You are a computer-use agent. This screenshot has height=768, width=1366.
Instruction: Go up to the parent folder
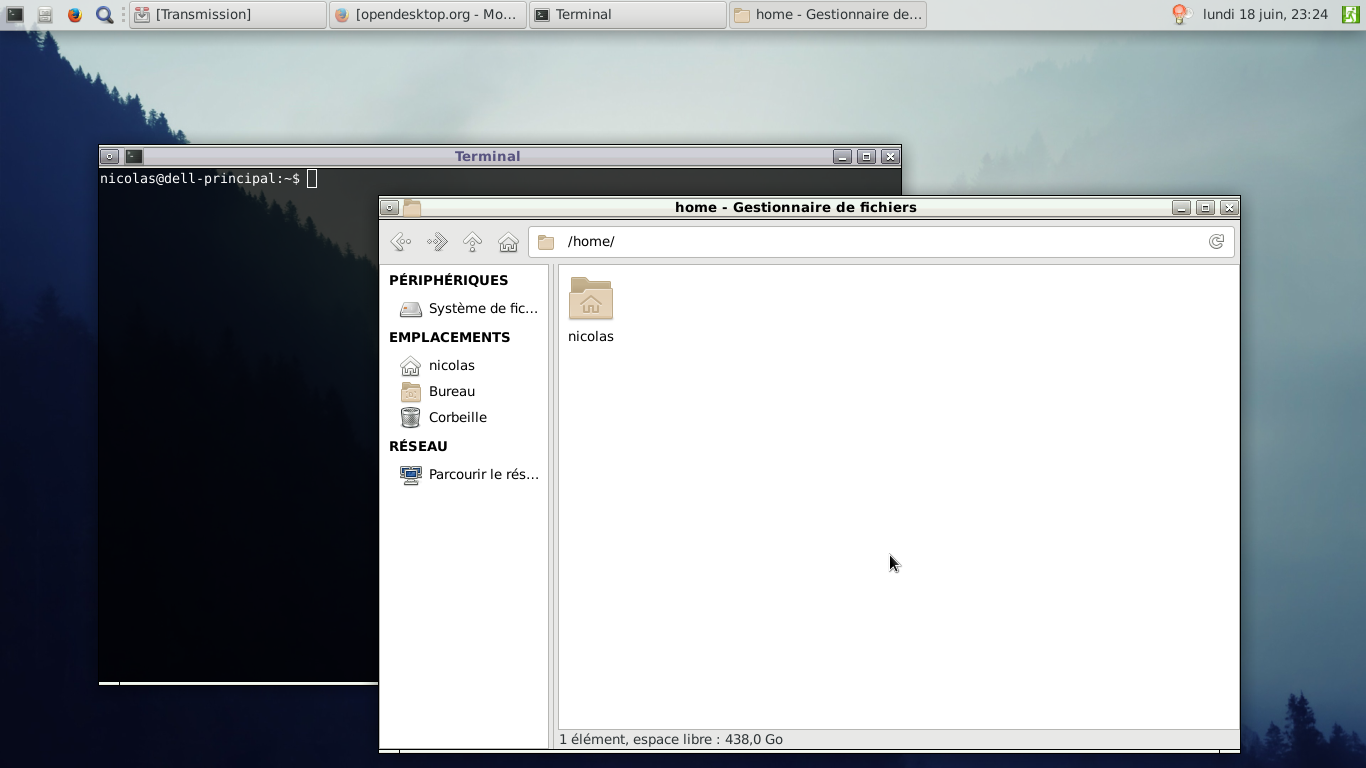[x=473, y=241]
